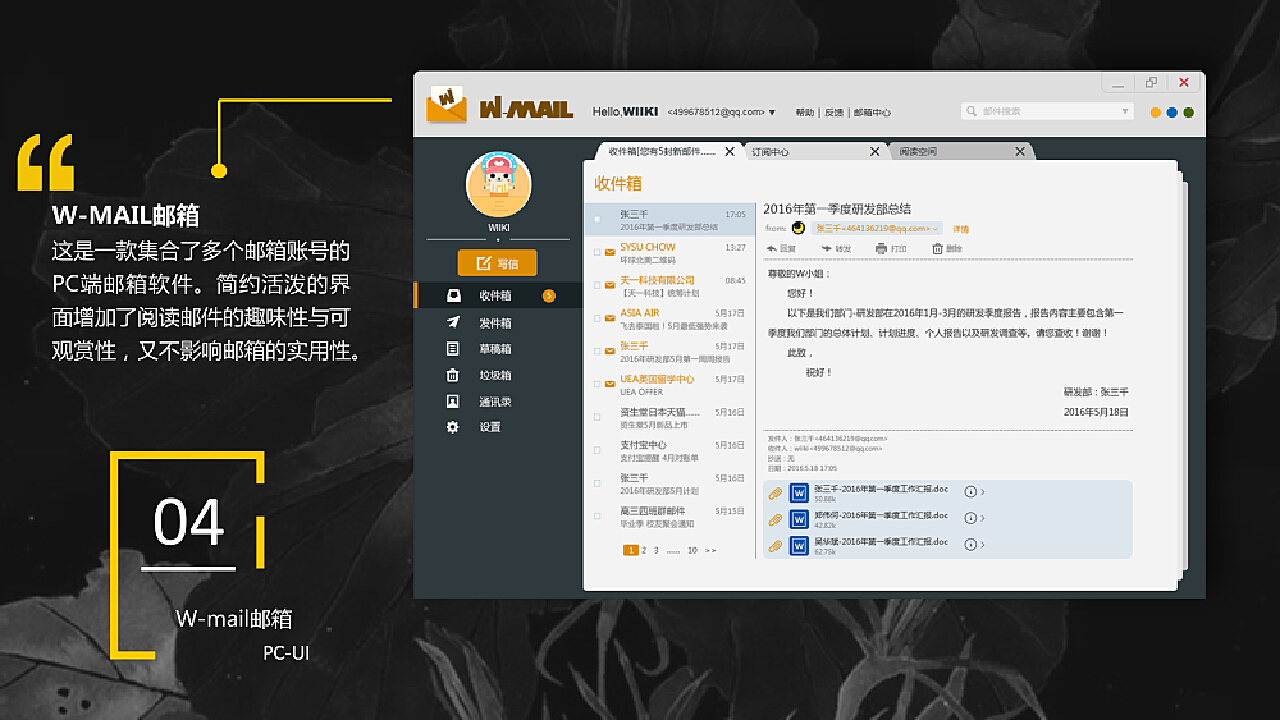Go to page 2 of inbox
This screenshot has height=720, width=1280.
pos(644,550)
